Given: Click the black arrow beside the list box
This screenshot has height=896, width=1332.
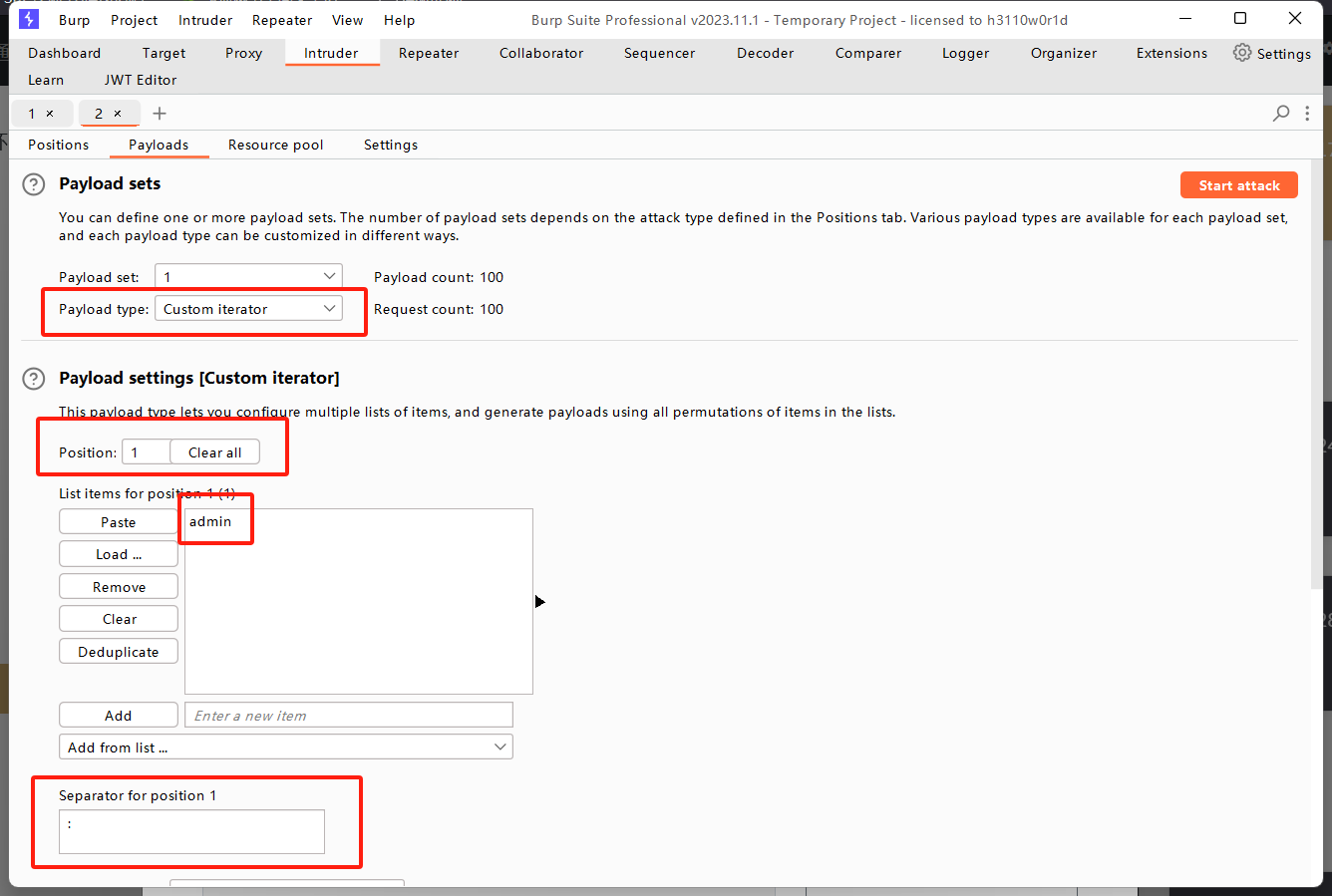Looking at the screenshot, I should 539,601.
